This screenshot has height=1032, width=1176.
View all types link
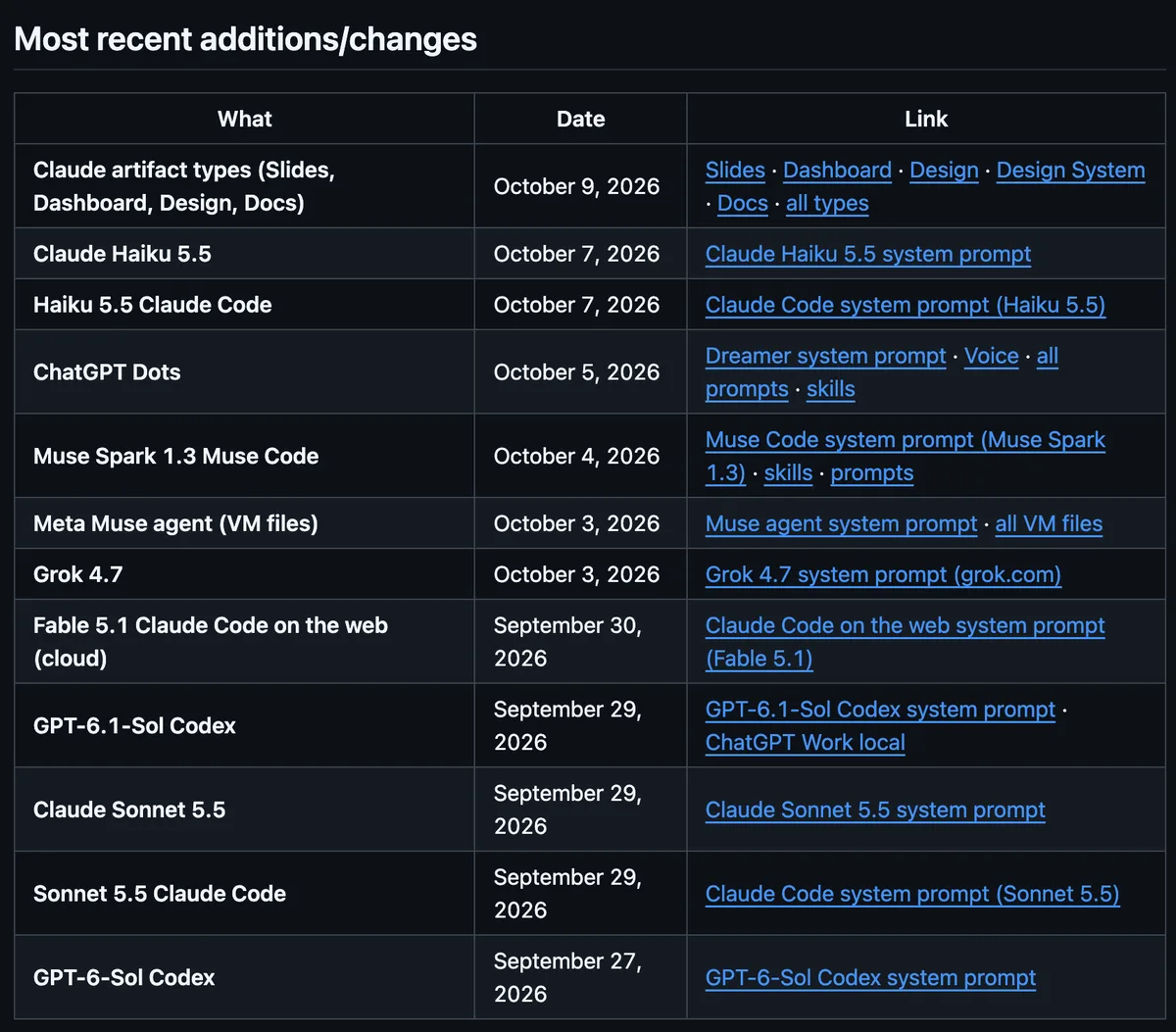(827, 204)
